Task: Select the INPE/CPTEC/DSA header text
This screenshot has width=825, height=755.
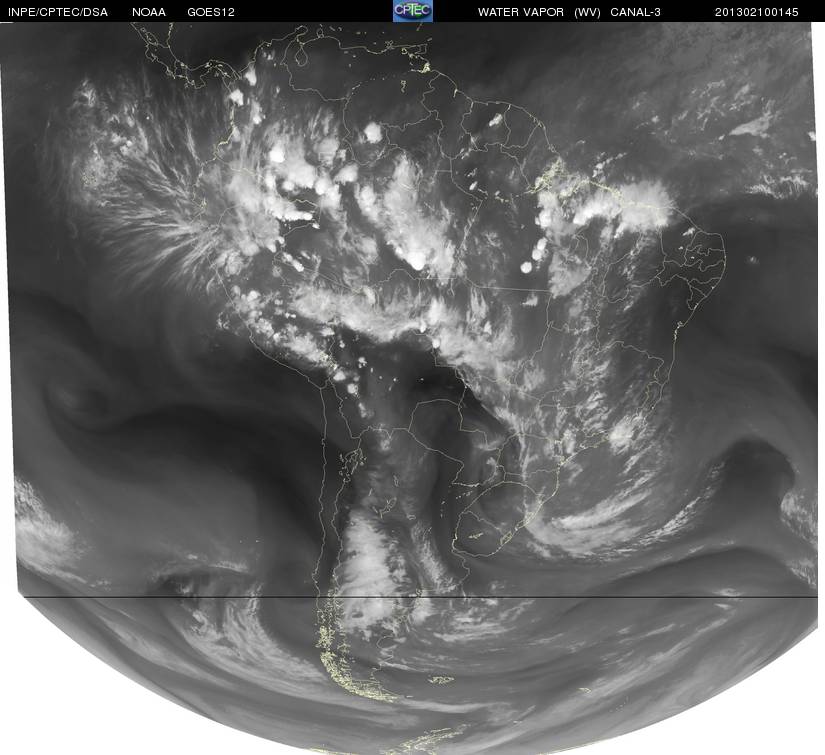Action: click(58, 12)
